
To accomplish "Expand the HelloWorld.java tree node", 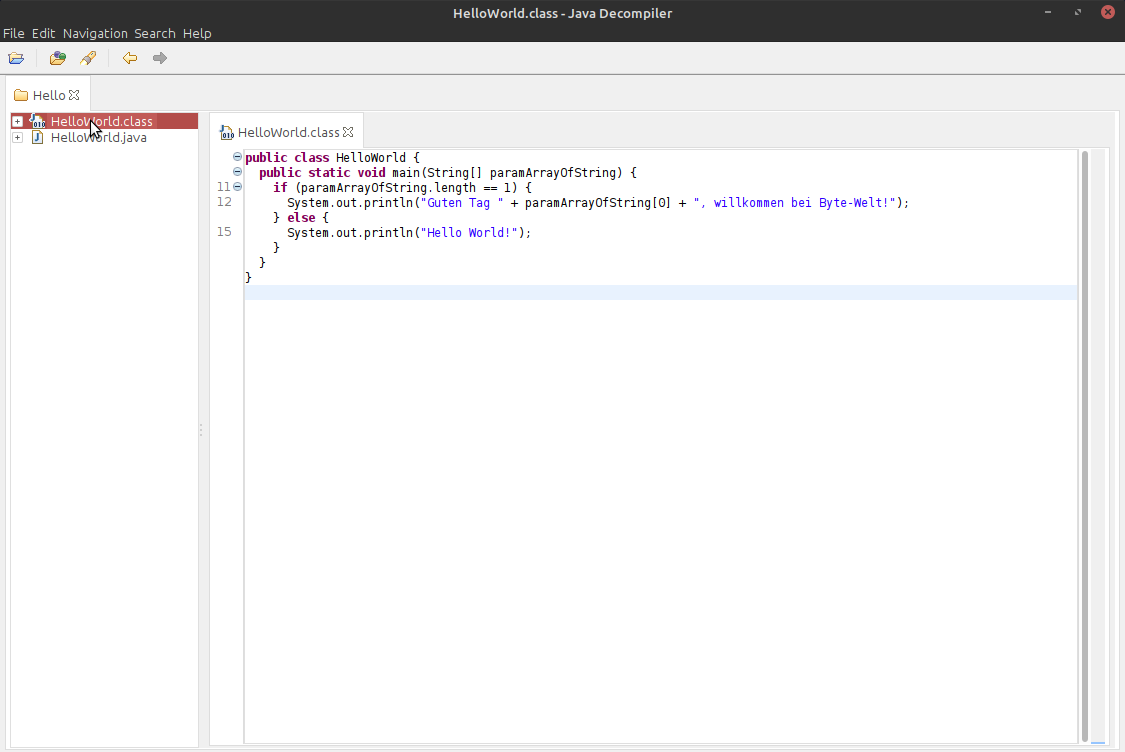I will tap(17, 137).
